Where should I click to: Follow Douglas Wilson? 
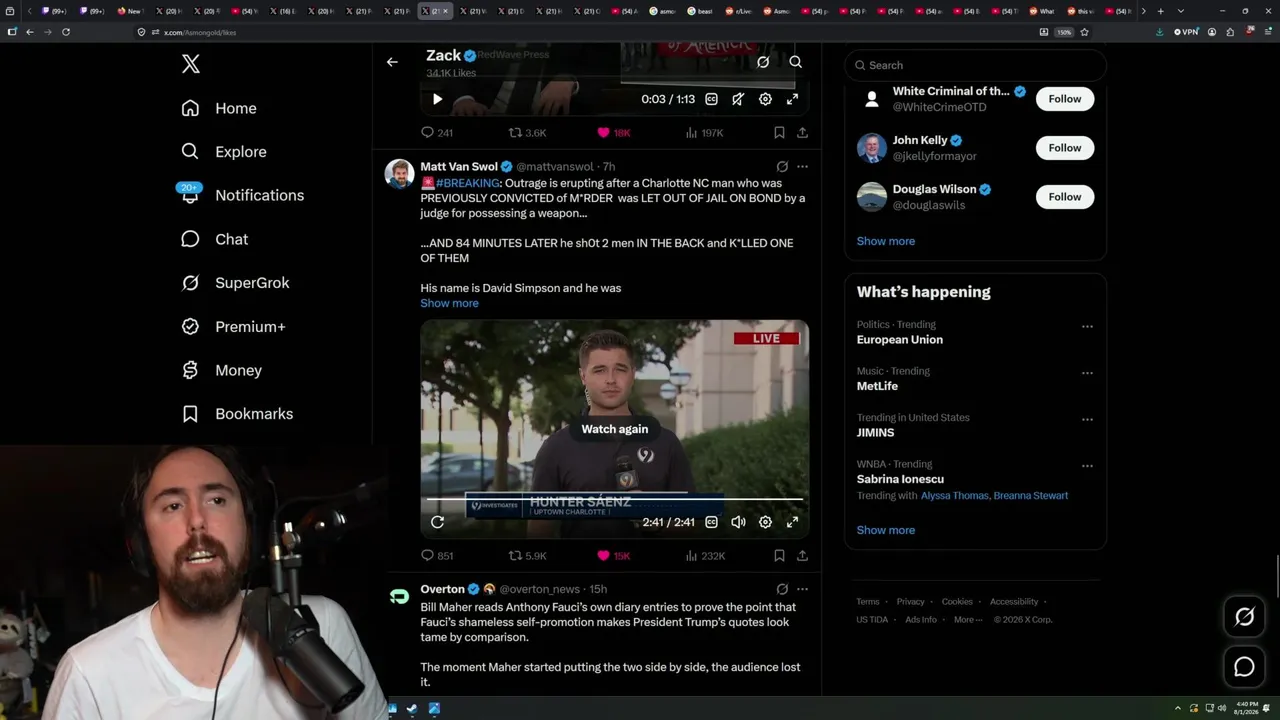1065,197
